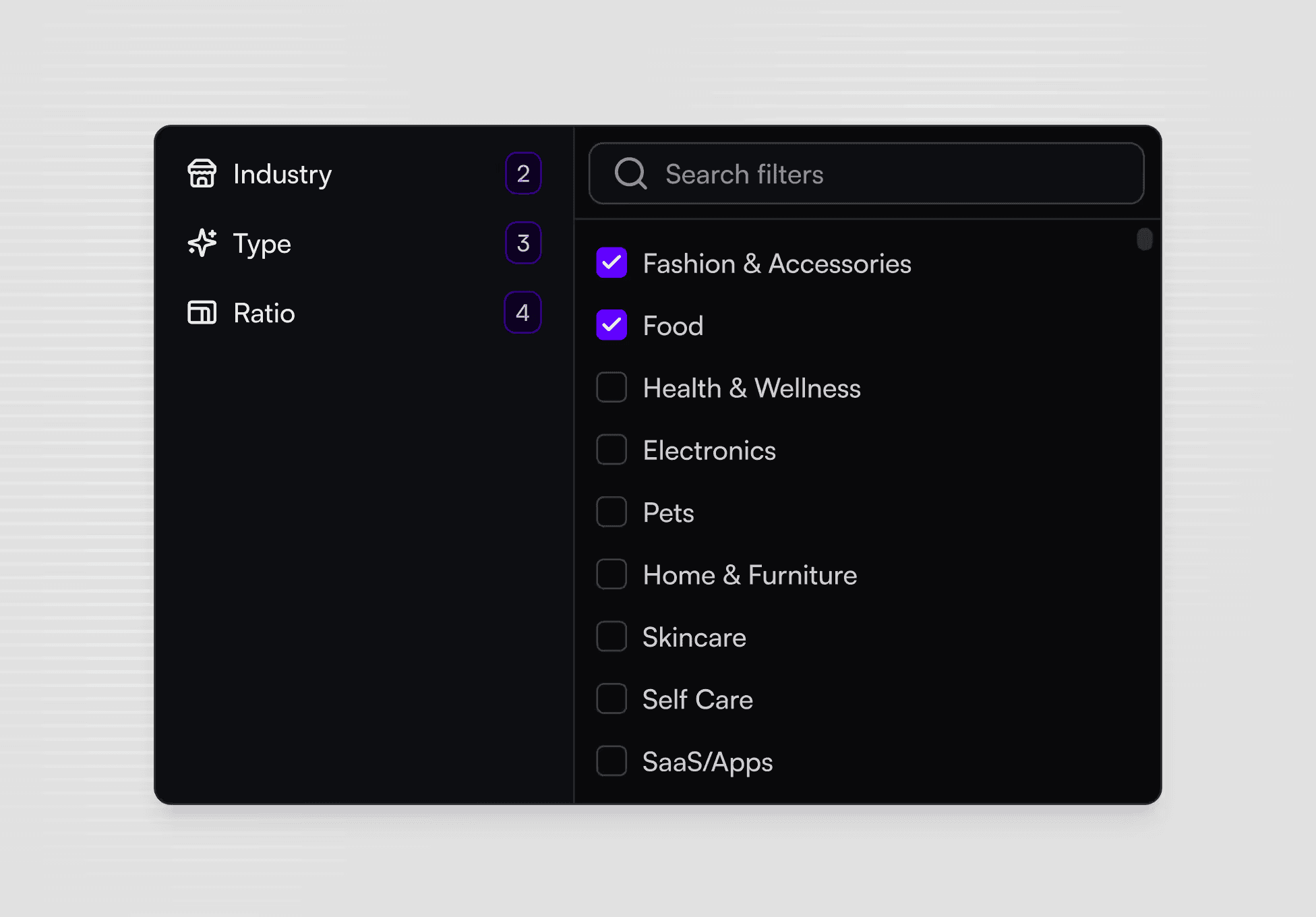This screenshot has width=1316, height=917.
Task: Click the 'Skincare' label text
Action: (x=694, y=637)
